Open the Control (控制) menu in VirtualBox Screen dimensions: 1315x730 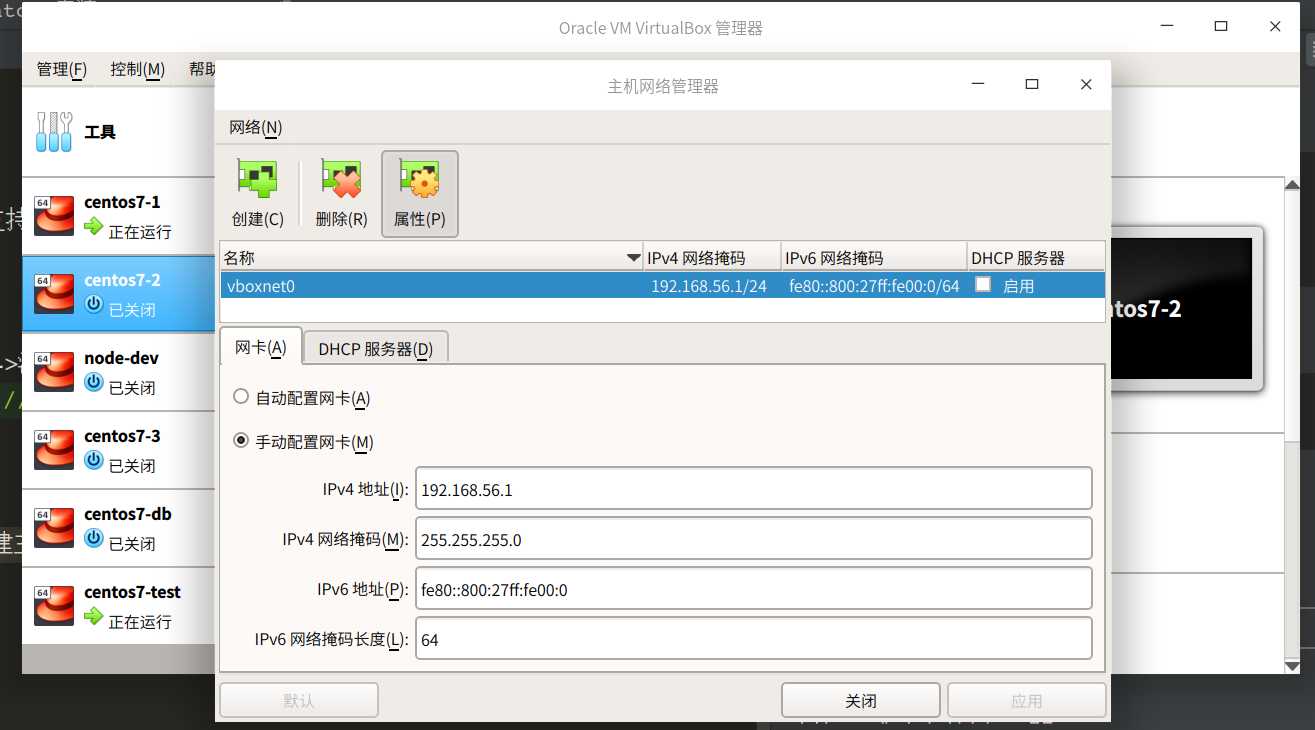[x=138, y=69]
